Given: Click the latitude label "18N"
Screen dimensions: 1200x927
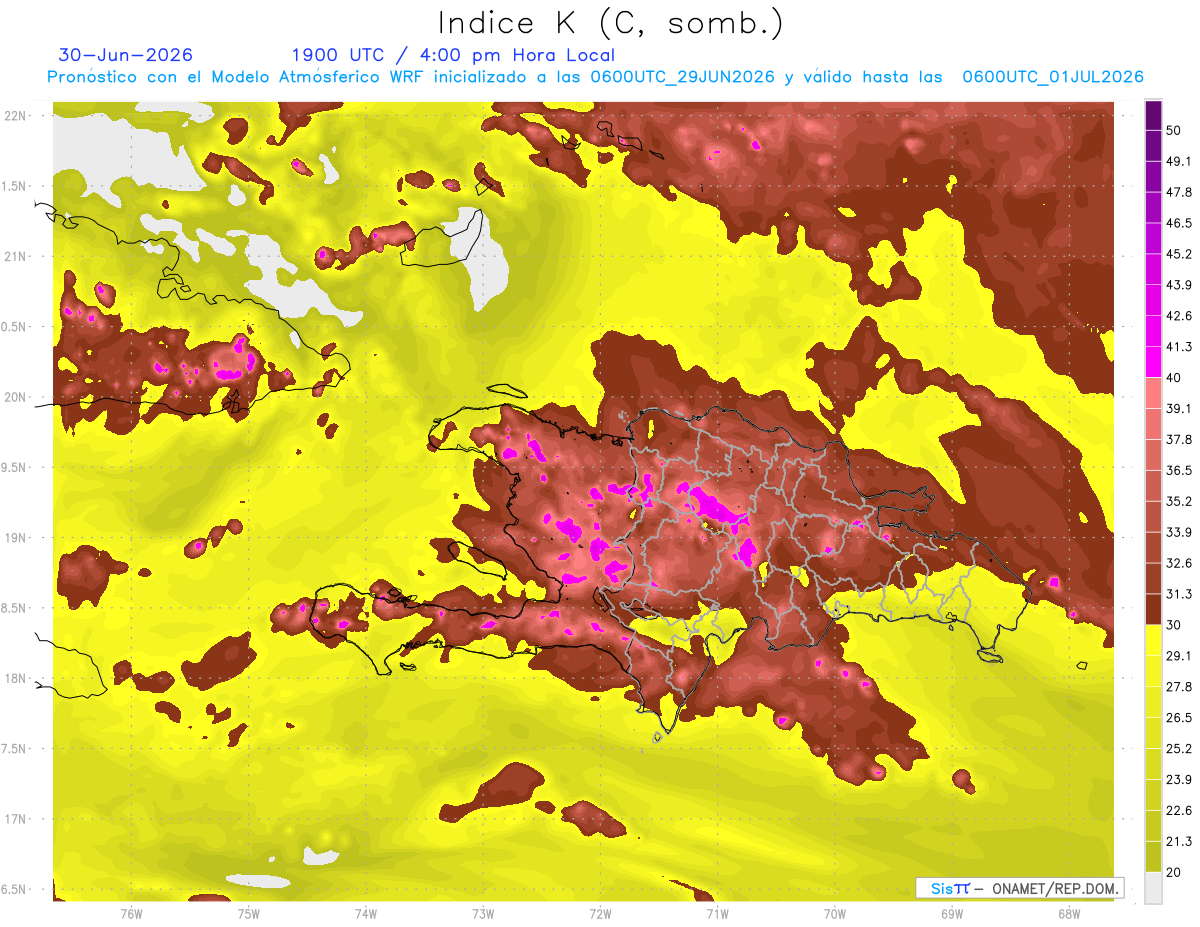Looking at the screenshot, I should point(14,679).
